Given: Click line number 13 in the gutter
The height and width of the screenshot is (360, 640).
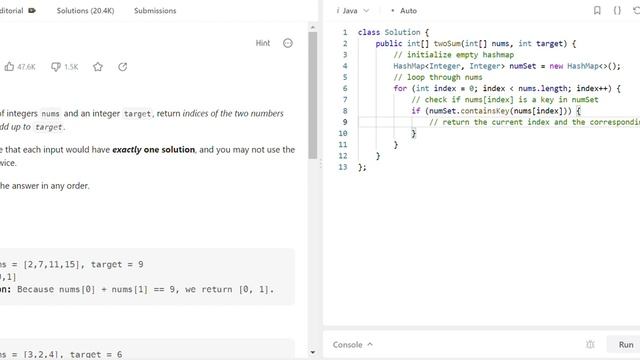Looking at the screenshot, I should 343,167.
